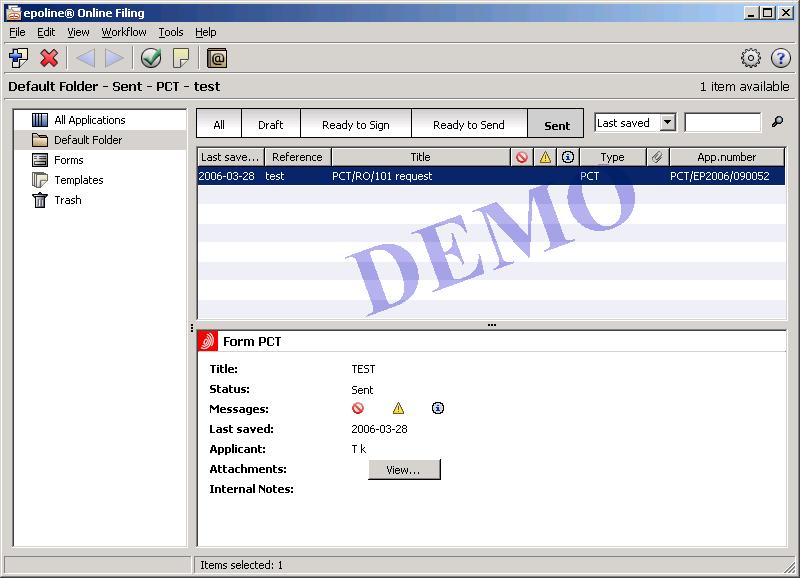Sort by the paperclip attachment column
Viewport: 800px width, 578px height.
point(658,157)
